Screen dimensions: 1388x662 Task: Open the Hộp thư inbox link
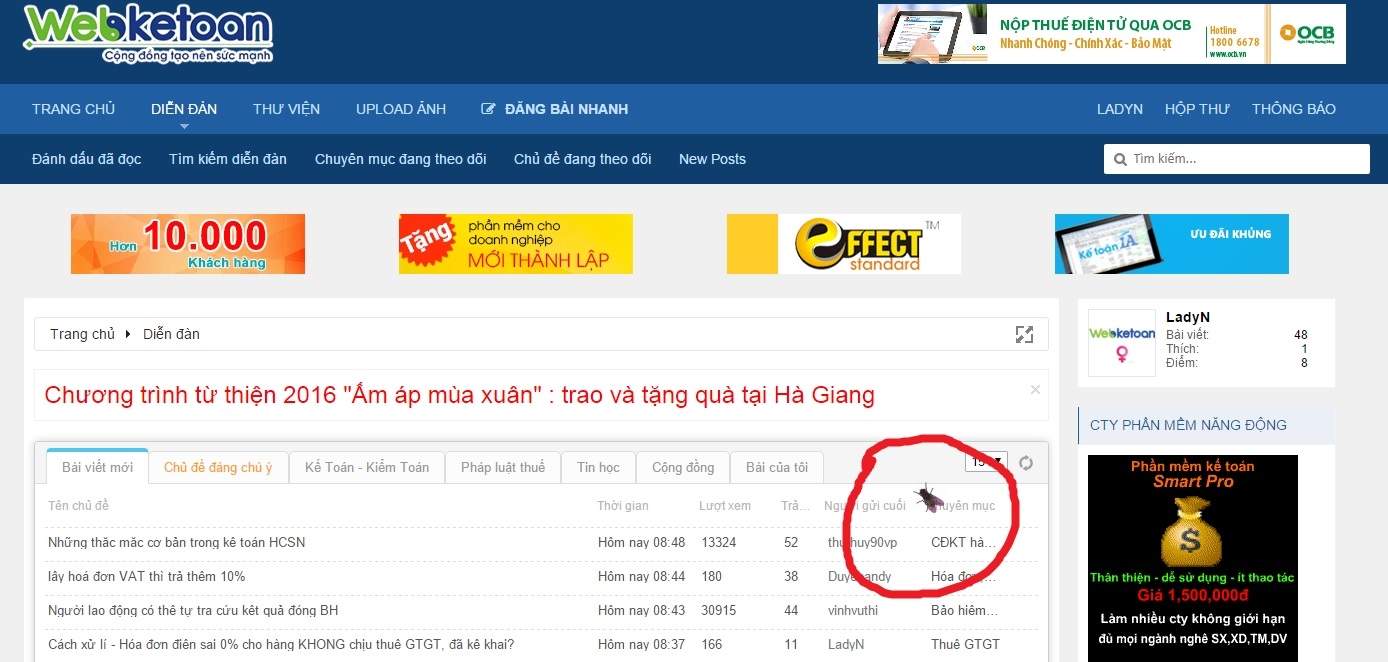pos(1197,109)
